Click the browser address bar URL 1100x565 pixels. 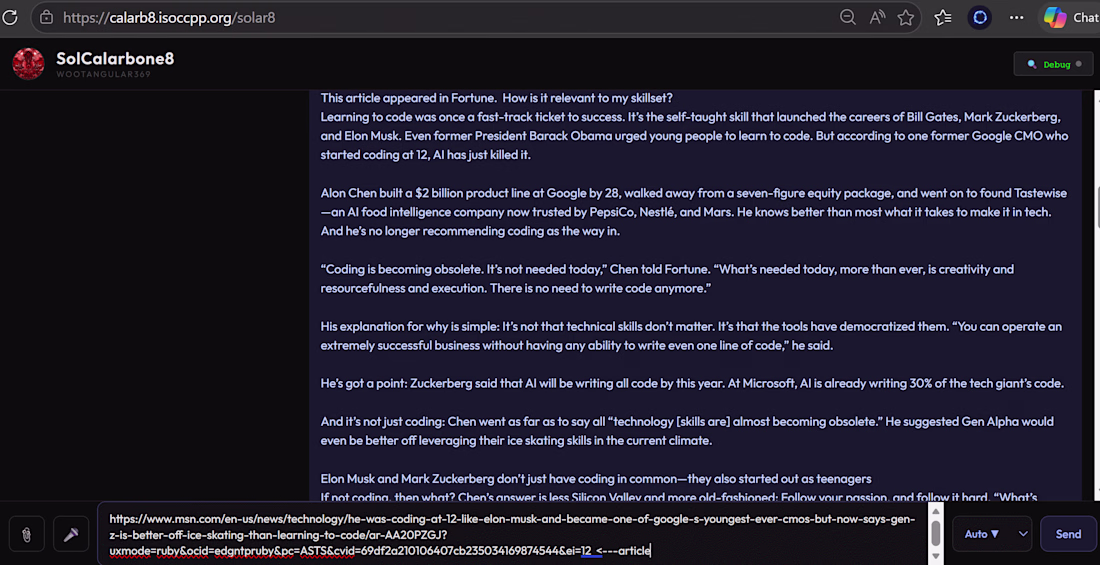(x=169, y=18)
